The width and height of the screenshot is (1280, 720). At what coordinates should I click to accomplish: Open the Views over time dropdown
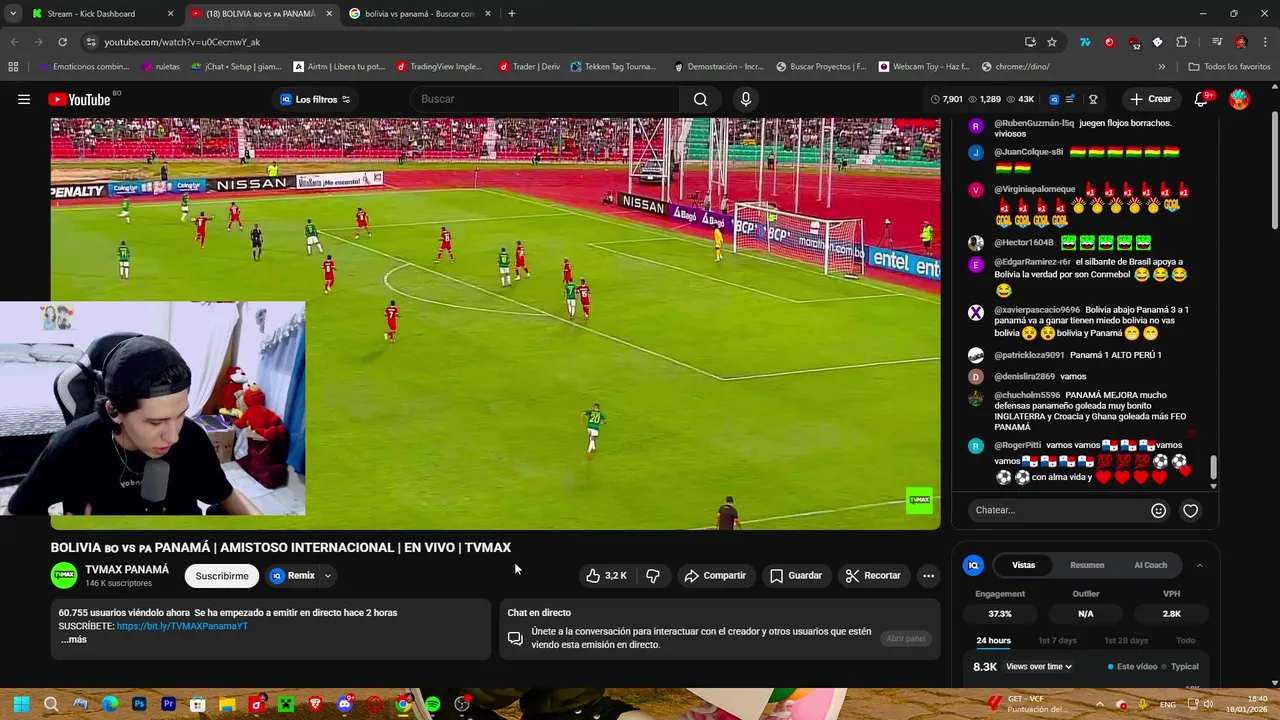tap(1039, 667)
